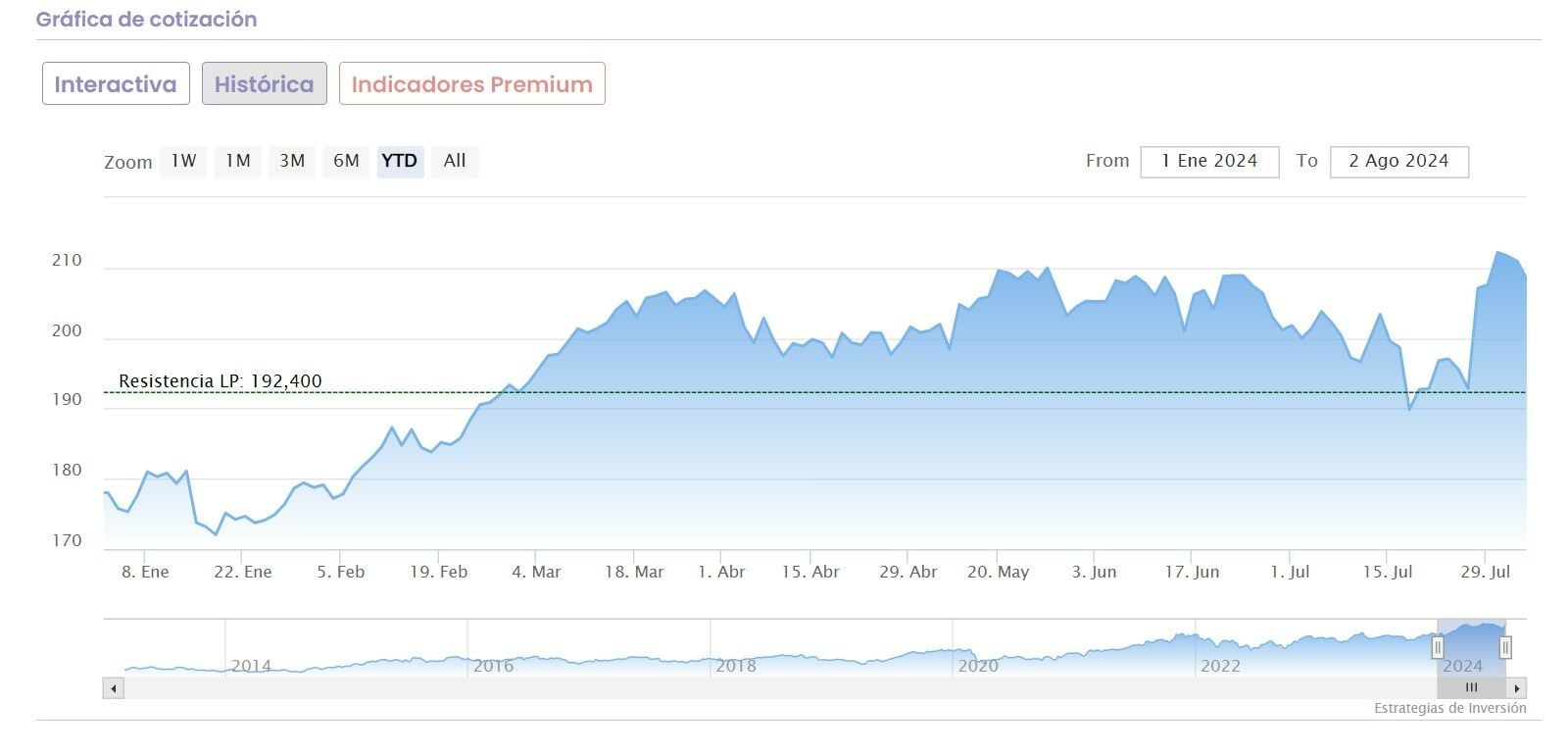The width and height of the screenshot is (1568, 754).
Task: Click the left range handle in navigator
Action: (x=1438, y=647)
